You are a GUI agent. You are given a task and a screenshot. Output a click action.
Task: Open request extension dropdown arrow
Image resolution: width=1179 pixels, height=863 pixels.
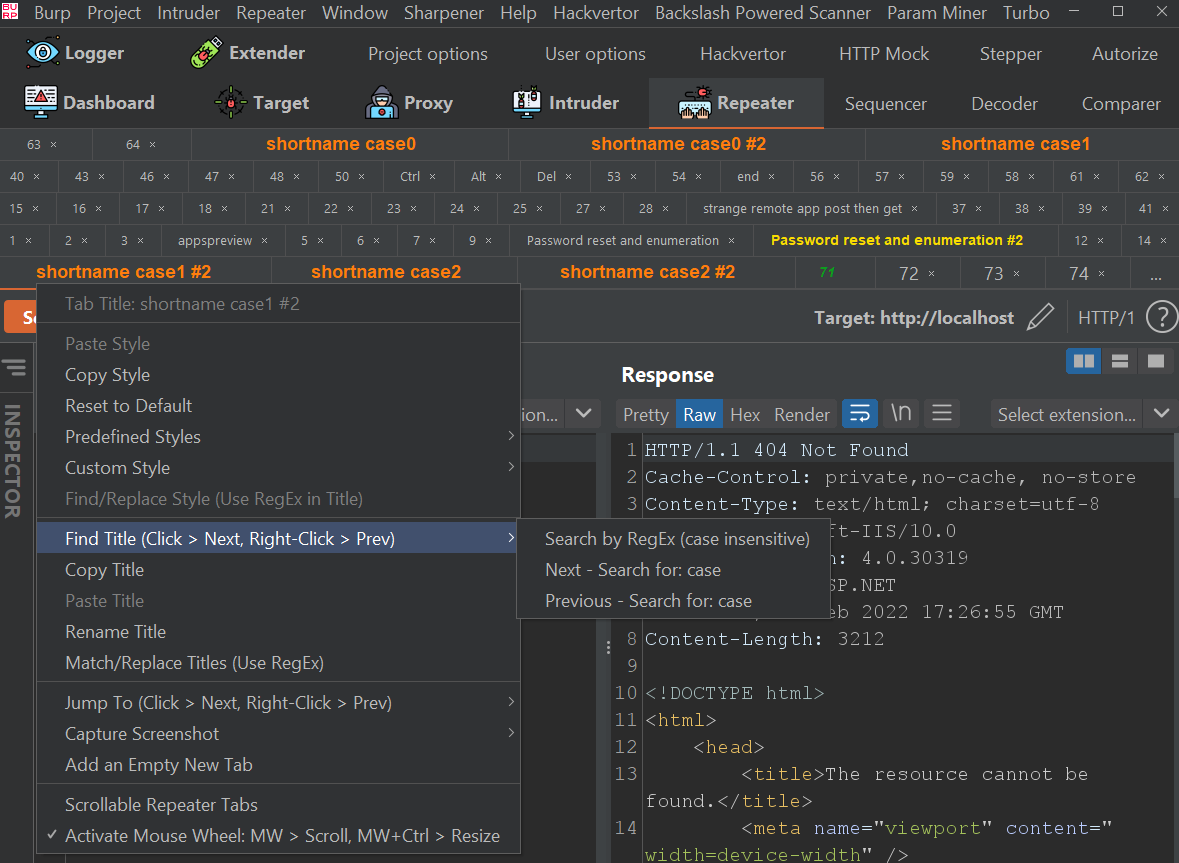click(x=583, y=413)
